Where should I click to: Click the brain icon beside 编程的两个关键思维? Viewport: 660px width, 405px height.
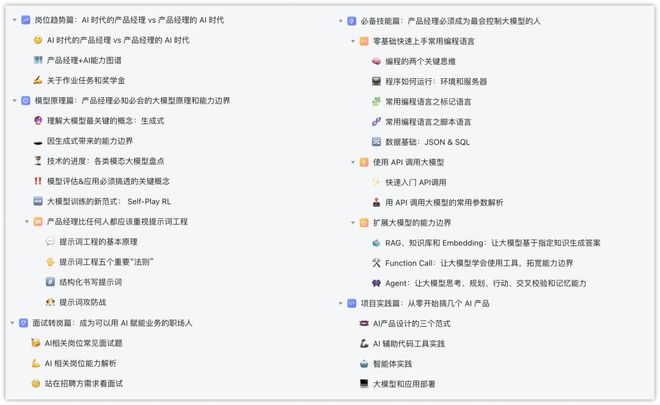click(x=376, y=61)
